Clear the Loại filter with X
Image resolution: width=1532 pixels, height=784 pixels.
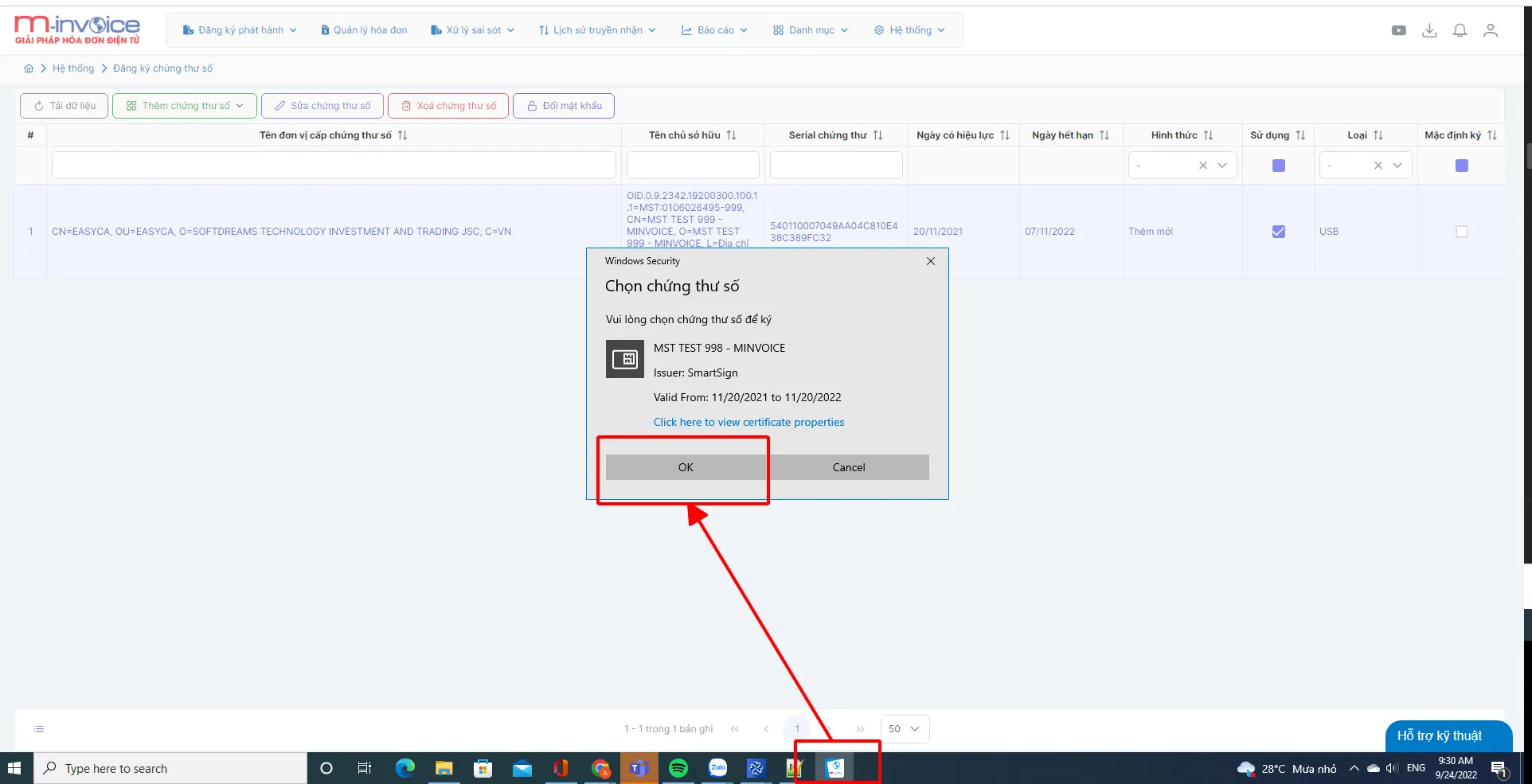(1378, 166)
